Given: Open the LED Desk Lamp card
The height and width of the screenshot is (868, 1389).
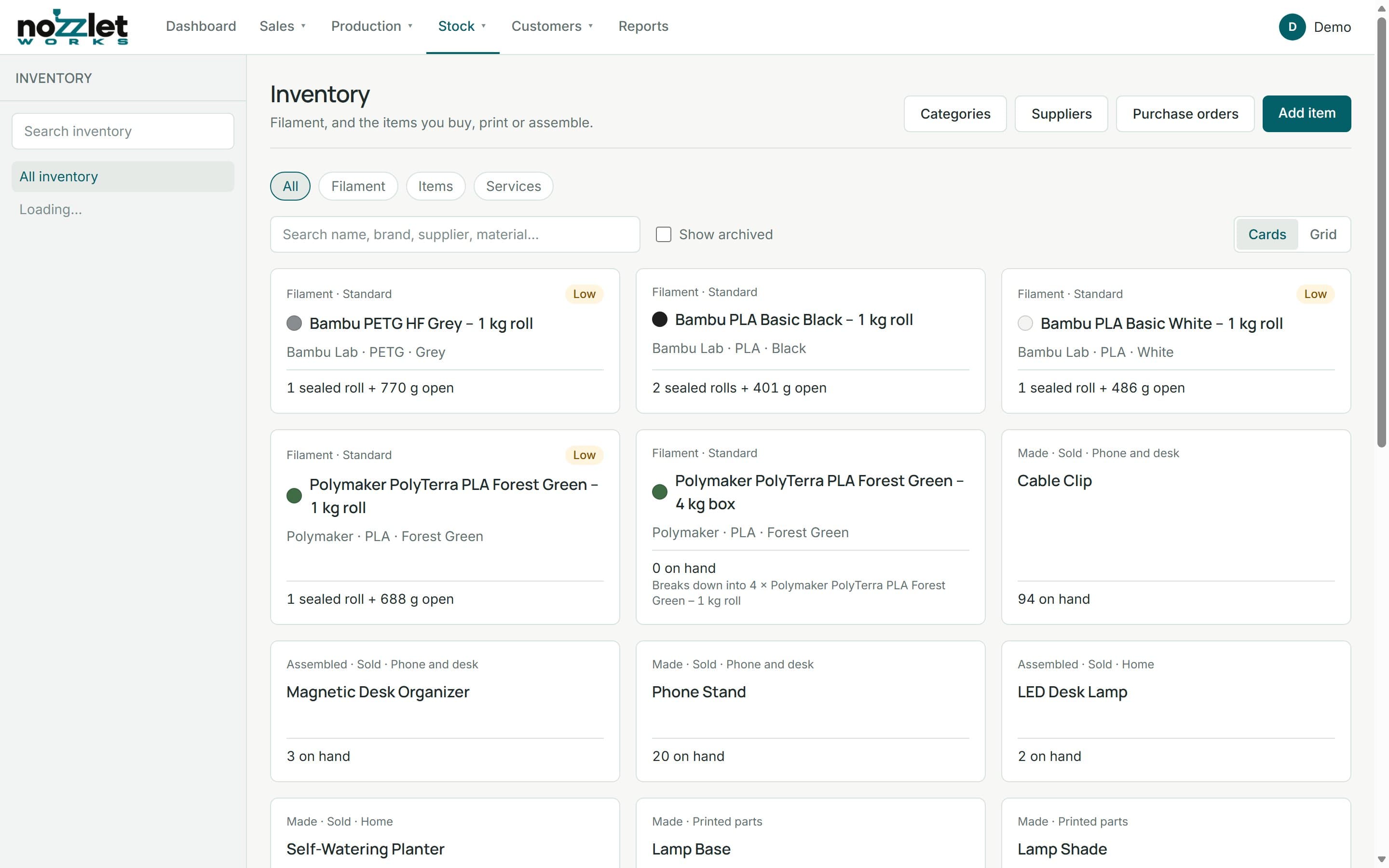Looking at the screenshot, I should (1176, 711).
